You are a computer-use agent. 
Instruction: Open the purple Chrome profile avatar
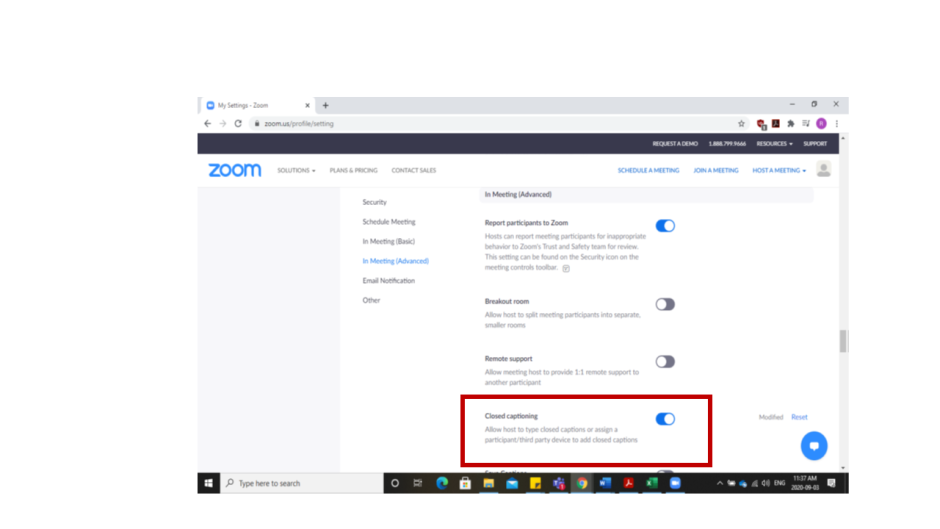pos(821,124)
